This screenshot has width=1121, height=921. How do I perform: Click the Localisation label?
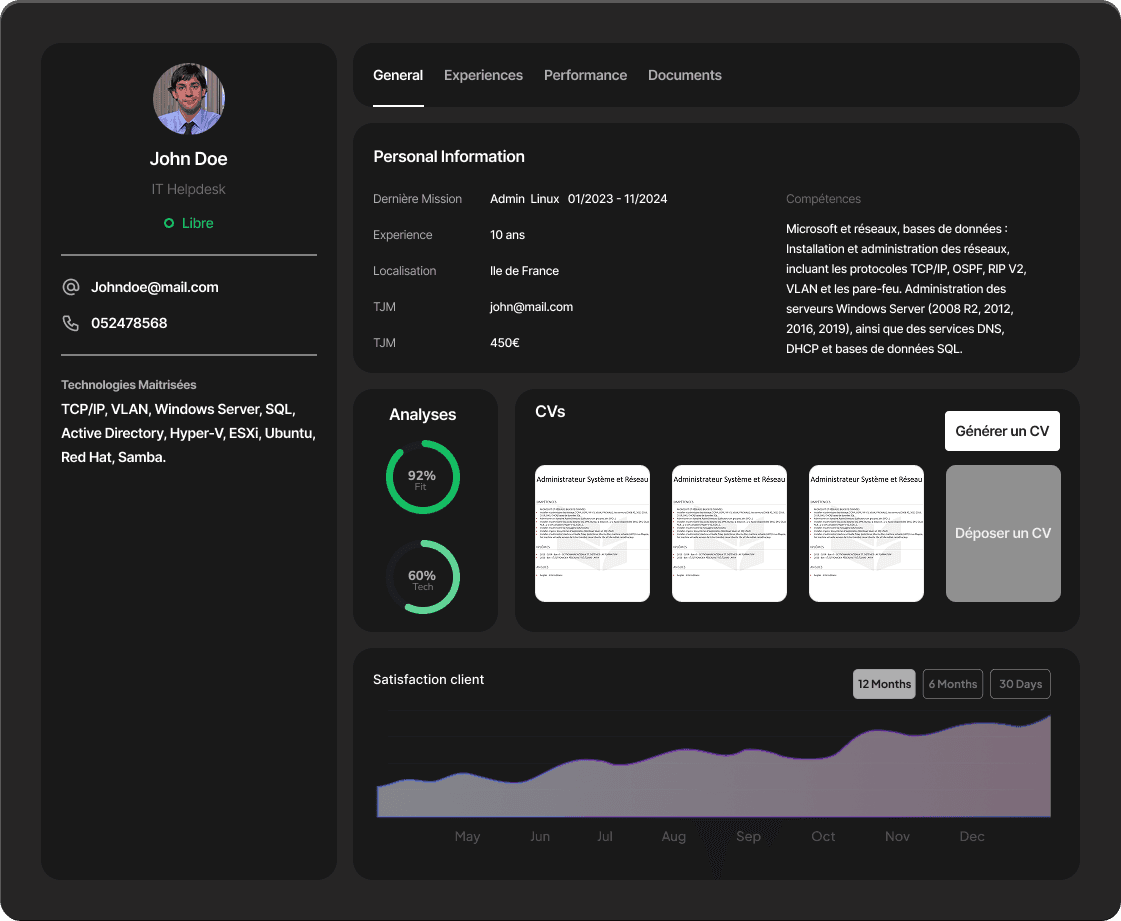(x=405, y=271)
